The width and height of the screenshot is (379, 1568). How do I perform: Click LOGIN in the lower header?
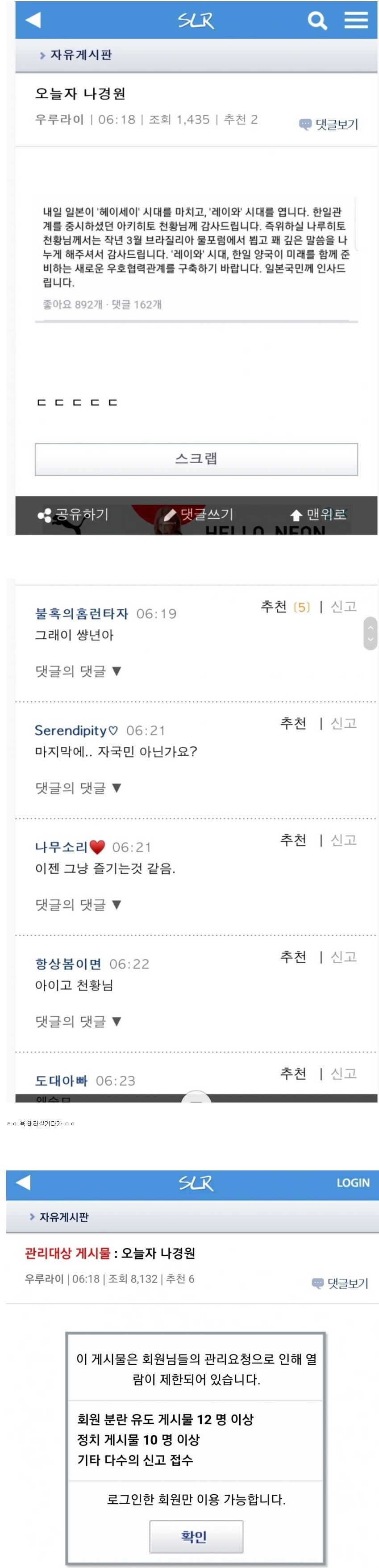pyautogui.click(x=353, y=1182)
